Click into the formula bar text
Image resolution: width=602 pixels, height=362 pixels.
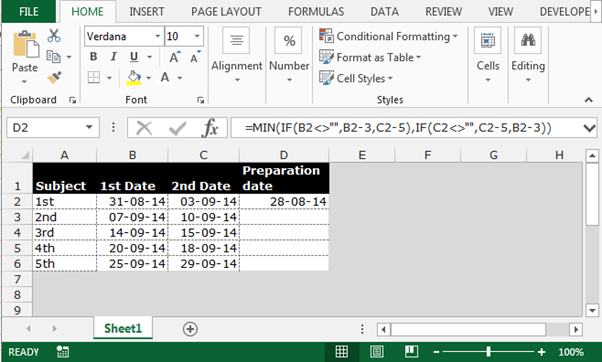pyautogui.click(x=399, y=127)
